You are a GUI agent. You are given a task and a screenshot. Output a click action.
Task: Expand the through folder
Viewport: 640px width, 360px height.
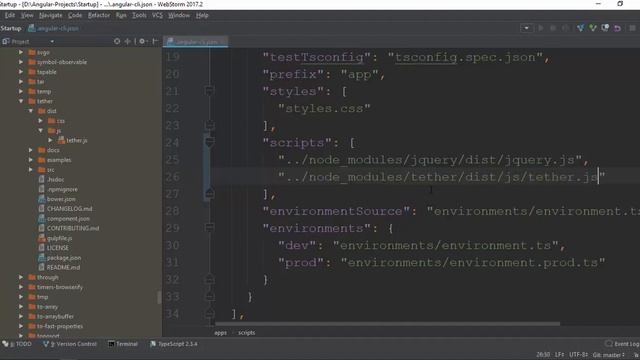21,278
